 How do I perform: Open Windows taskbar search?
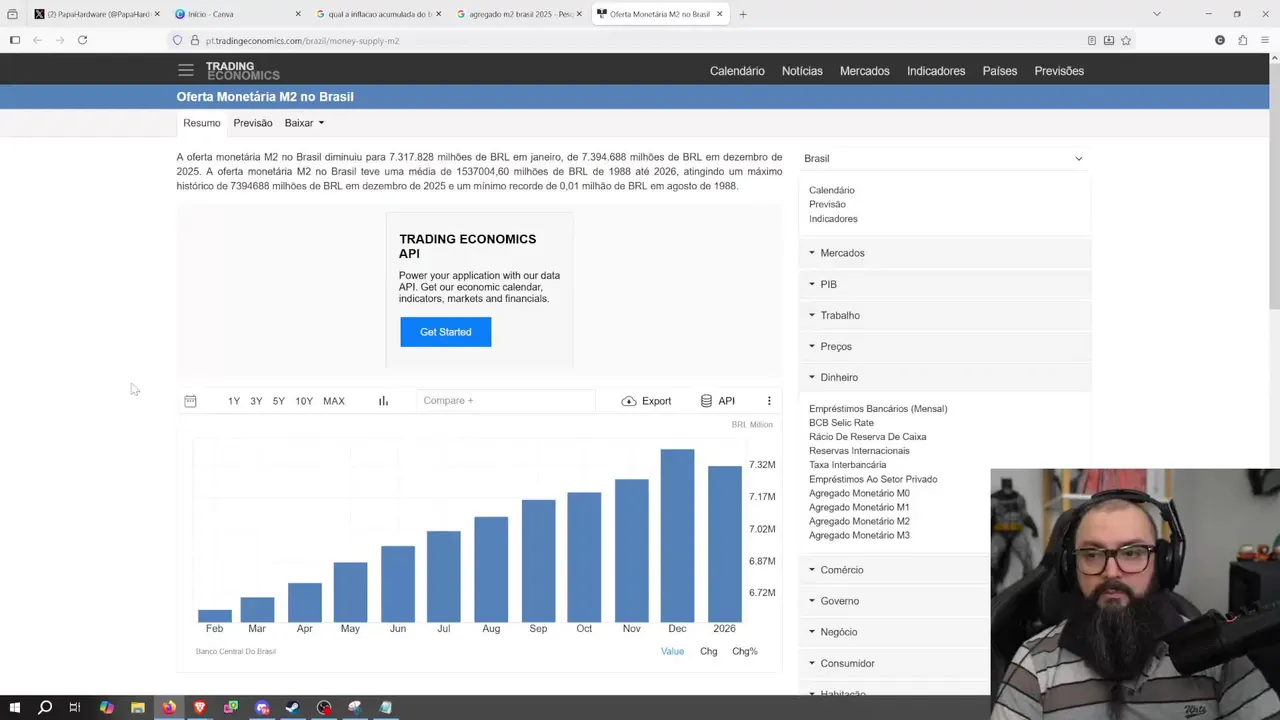tap(45, 707)
